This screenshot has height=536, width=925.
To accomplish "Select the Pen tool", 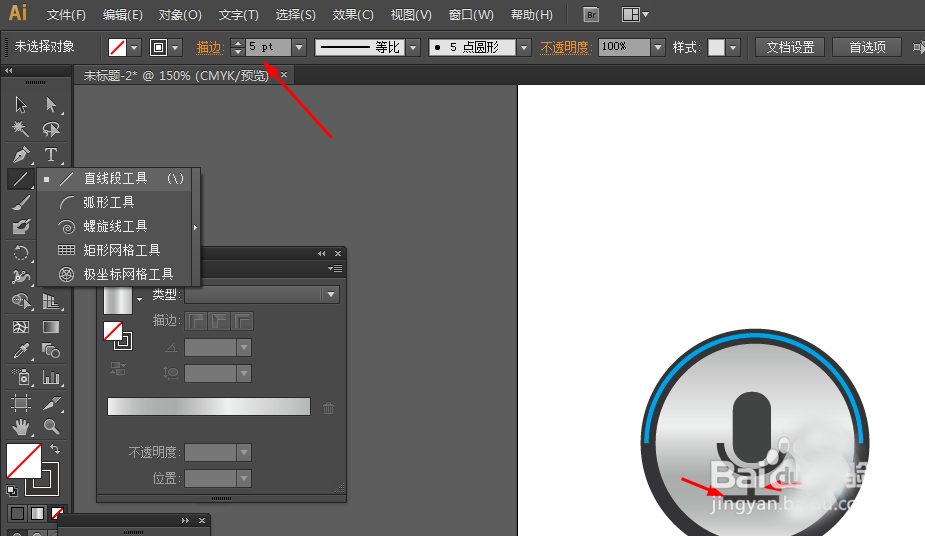I will click(x=21, y=154).
